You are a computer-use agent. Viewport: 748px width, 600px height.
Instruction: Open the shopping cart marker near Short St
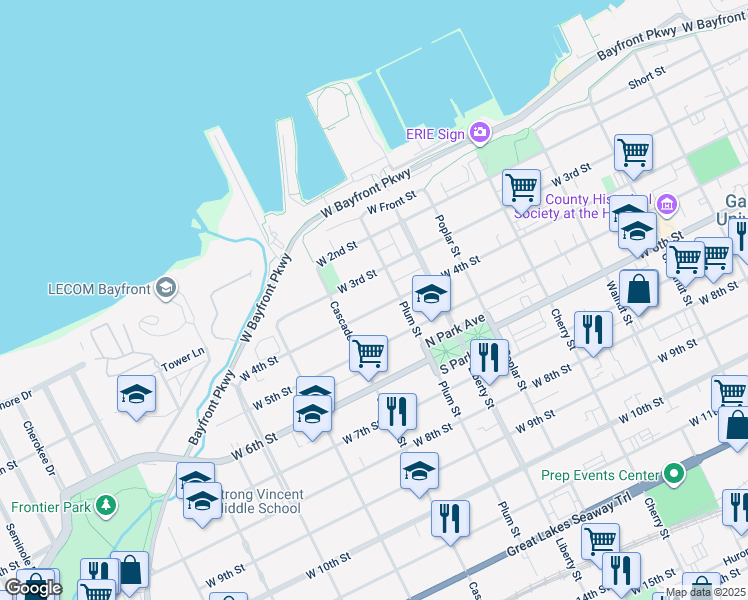click(x=633, y=152)
